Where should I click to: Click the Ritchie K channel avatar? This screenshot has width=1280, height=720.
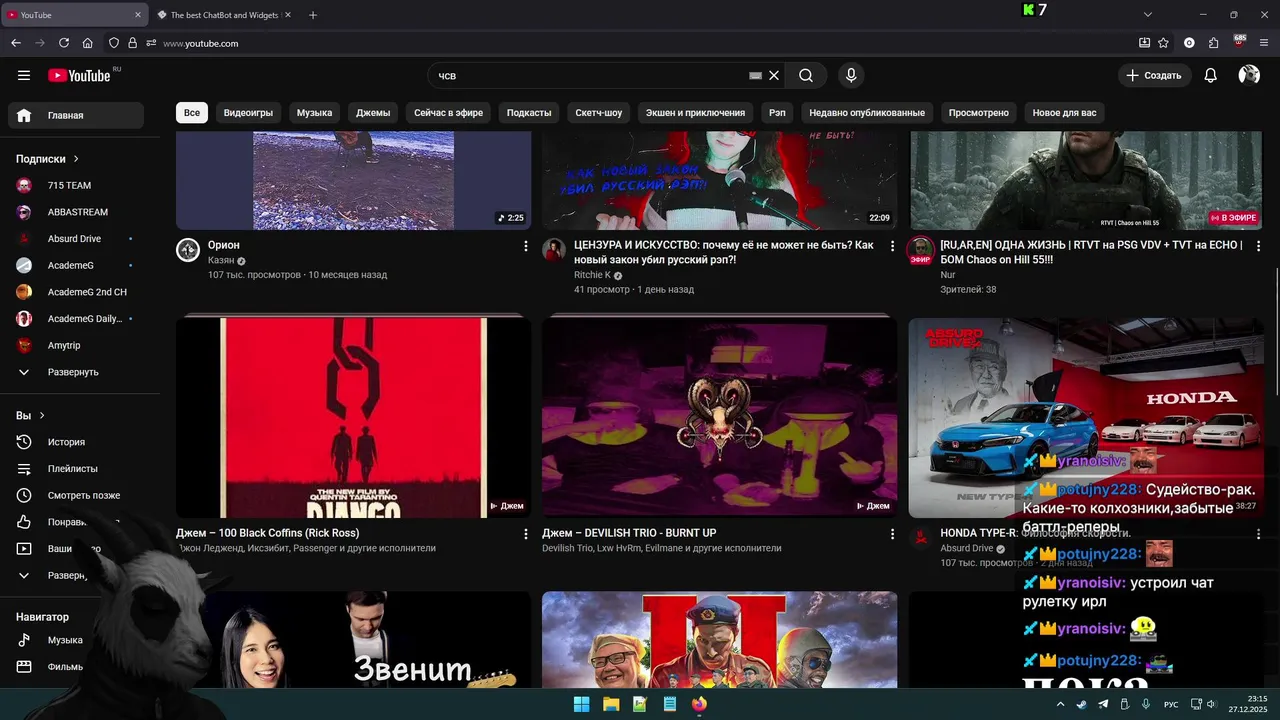pyautogui.click(x=554, y=250)
